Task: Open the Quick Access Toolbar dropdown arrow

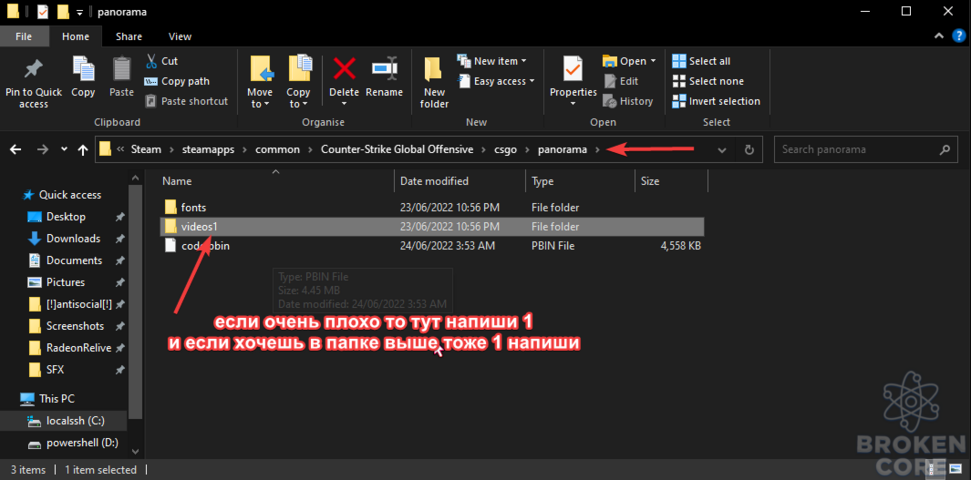Action: (79, 12)
